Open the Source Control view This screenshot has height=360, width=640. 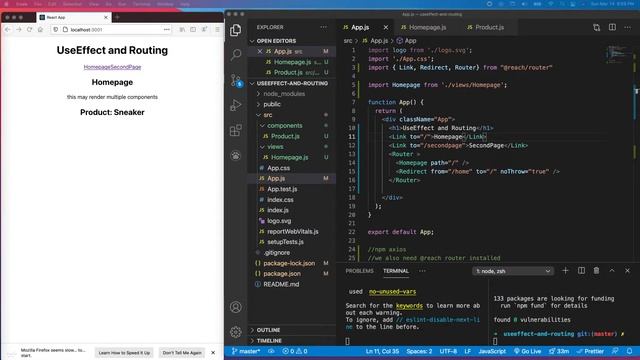236,80
